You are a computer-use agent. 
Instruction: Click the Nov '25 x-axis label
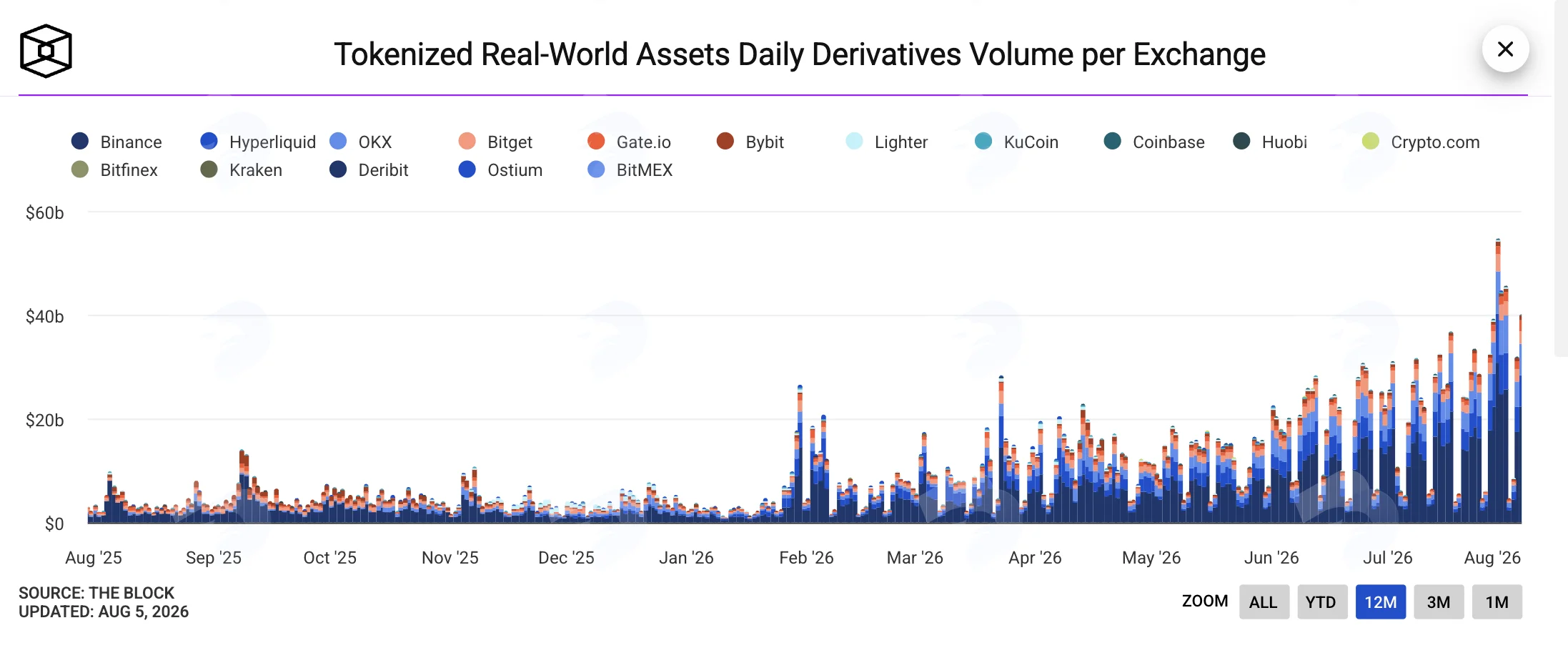(x=450, y=558)
